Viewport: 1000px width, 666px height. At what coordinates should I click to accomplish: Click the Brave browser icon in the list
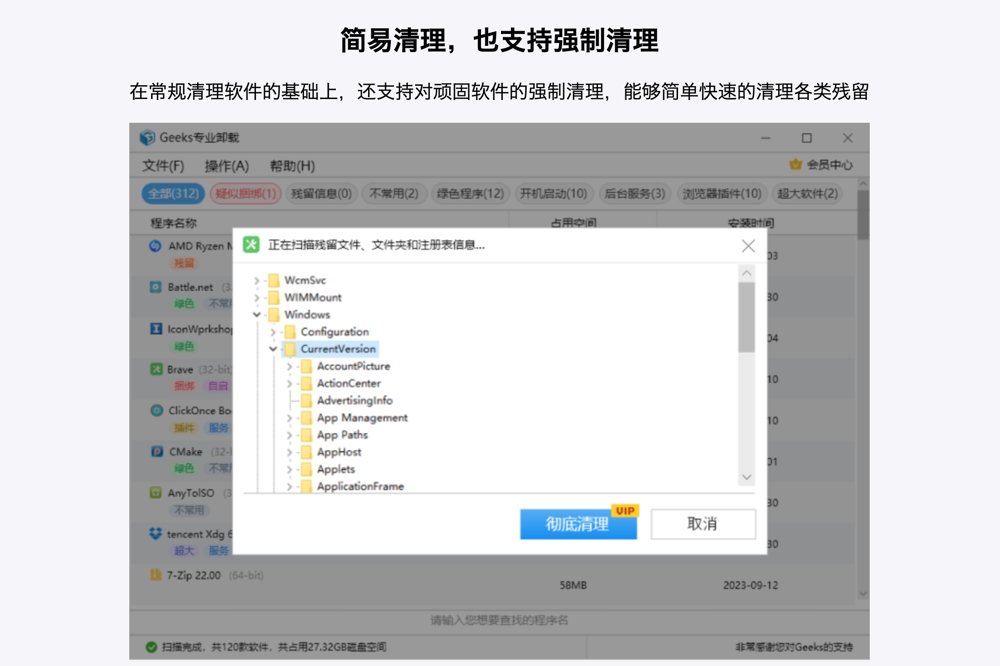(x=157, y=369)
